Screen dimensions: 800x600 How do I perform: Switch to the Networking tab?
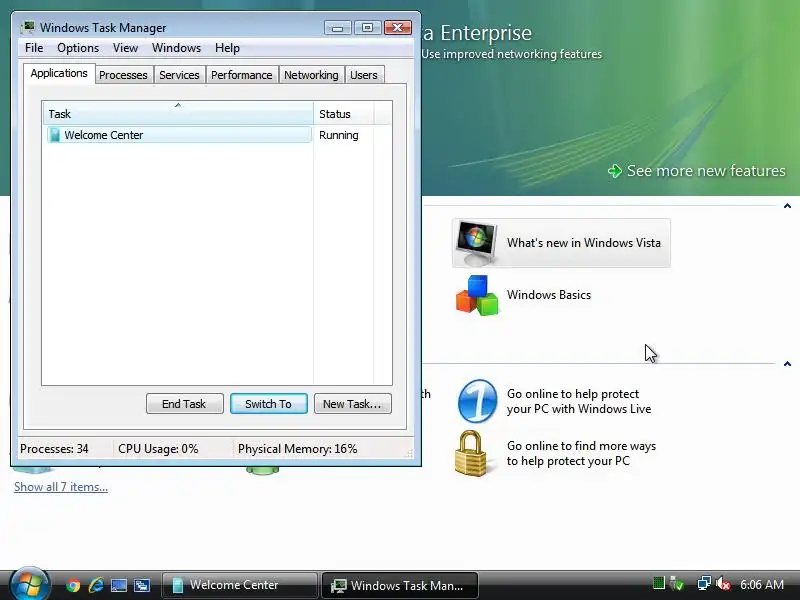[311, 75]
